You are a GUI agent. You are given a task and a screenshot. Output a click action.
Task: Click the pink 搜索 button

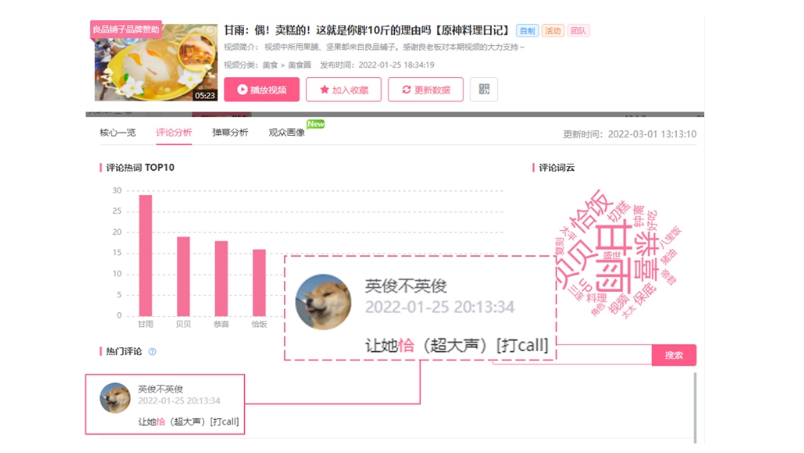point(674,355)
